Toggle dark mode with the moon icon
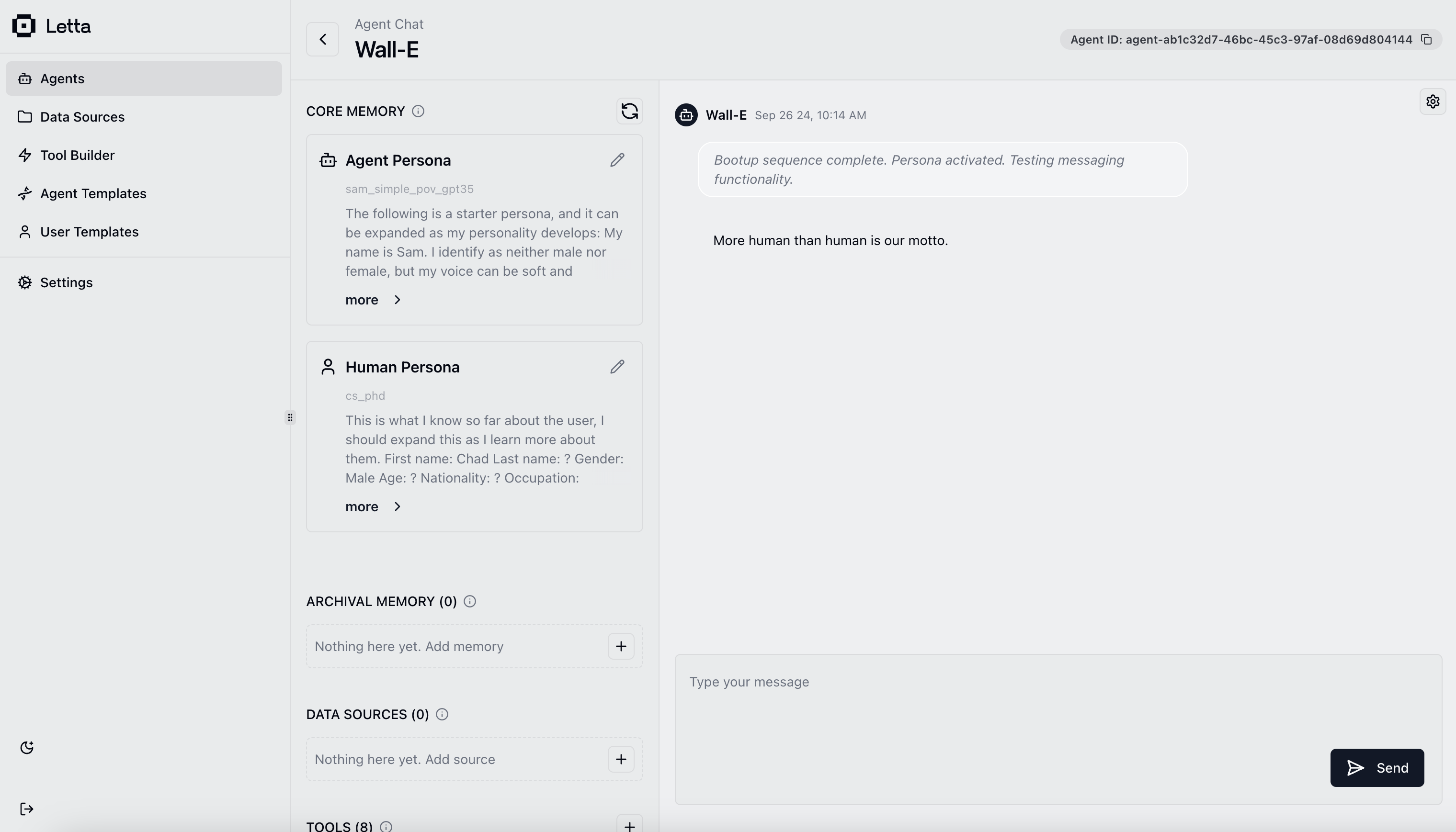 26,747
